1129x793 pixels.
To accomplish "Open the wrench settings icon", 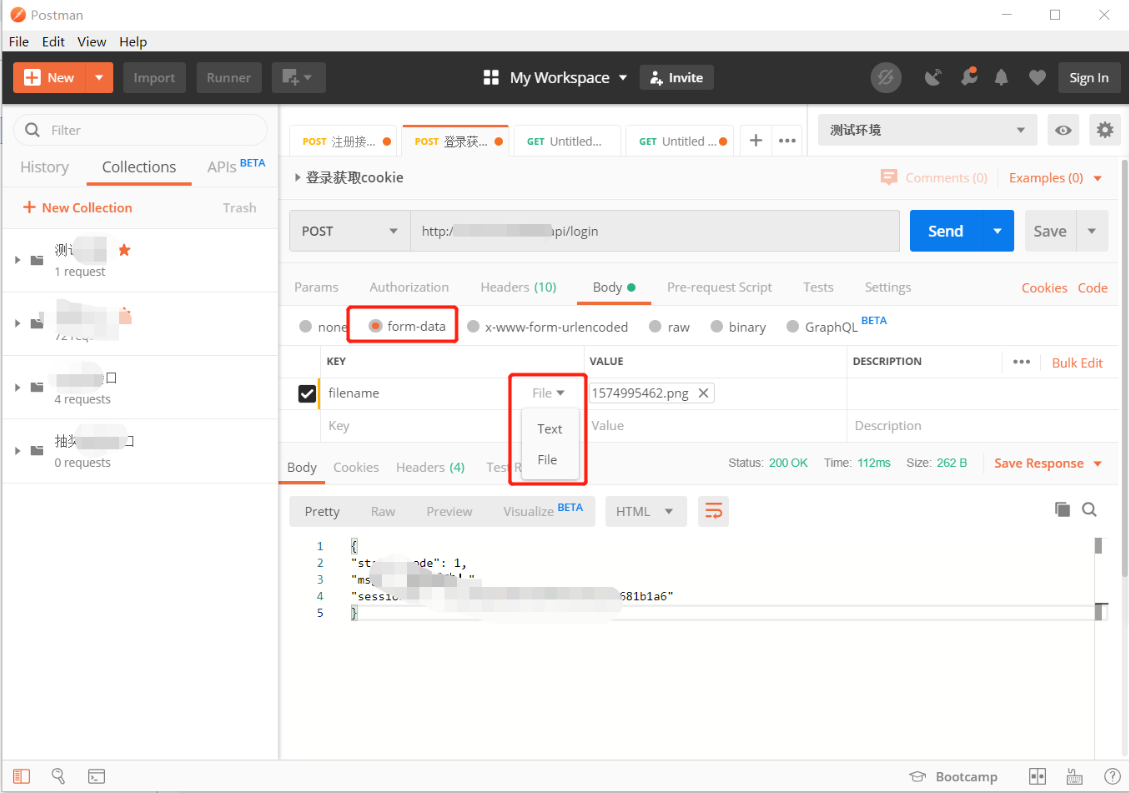I will click(969, 77).
